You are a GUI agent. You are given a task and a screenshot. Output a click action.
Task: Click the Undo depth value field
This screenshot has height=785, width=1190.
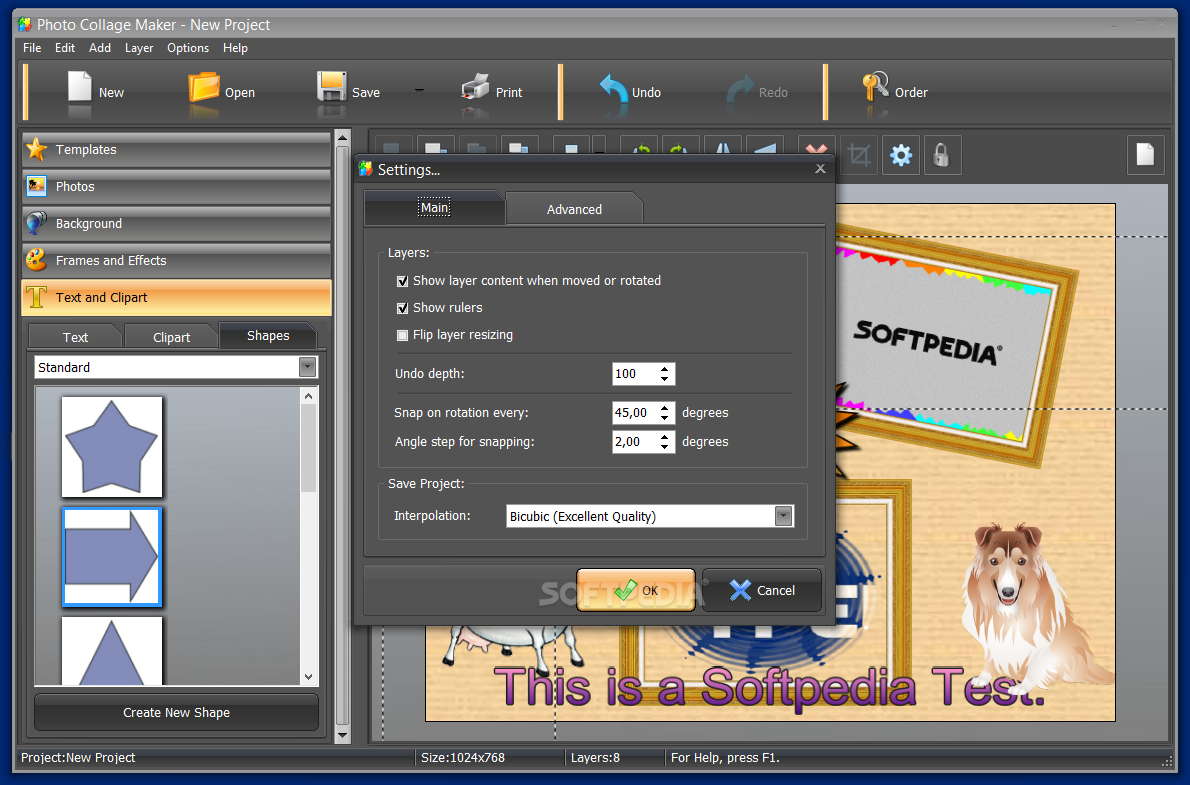(x=634, y=374)
